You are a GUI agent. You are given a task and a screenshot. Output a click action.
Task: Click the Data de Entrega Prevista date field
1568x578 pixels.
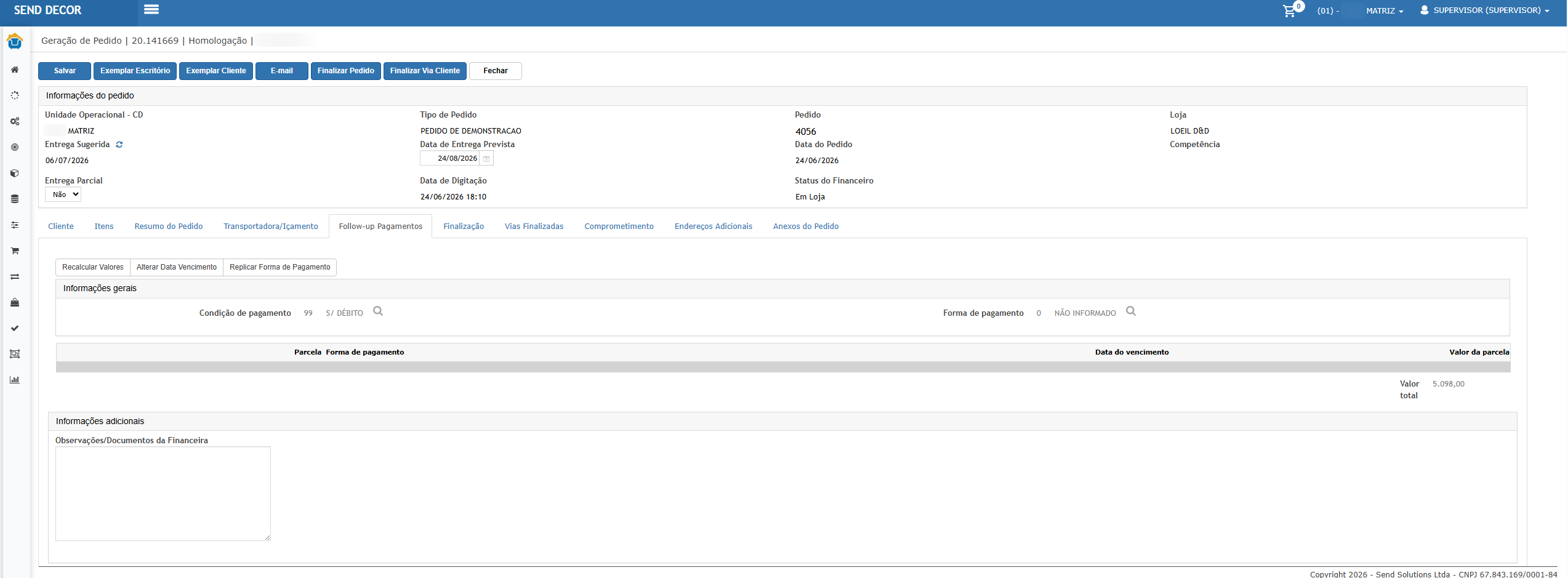pos(450,159)
